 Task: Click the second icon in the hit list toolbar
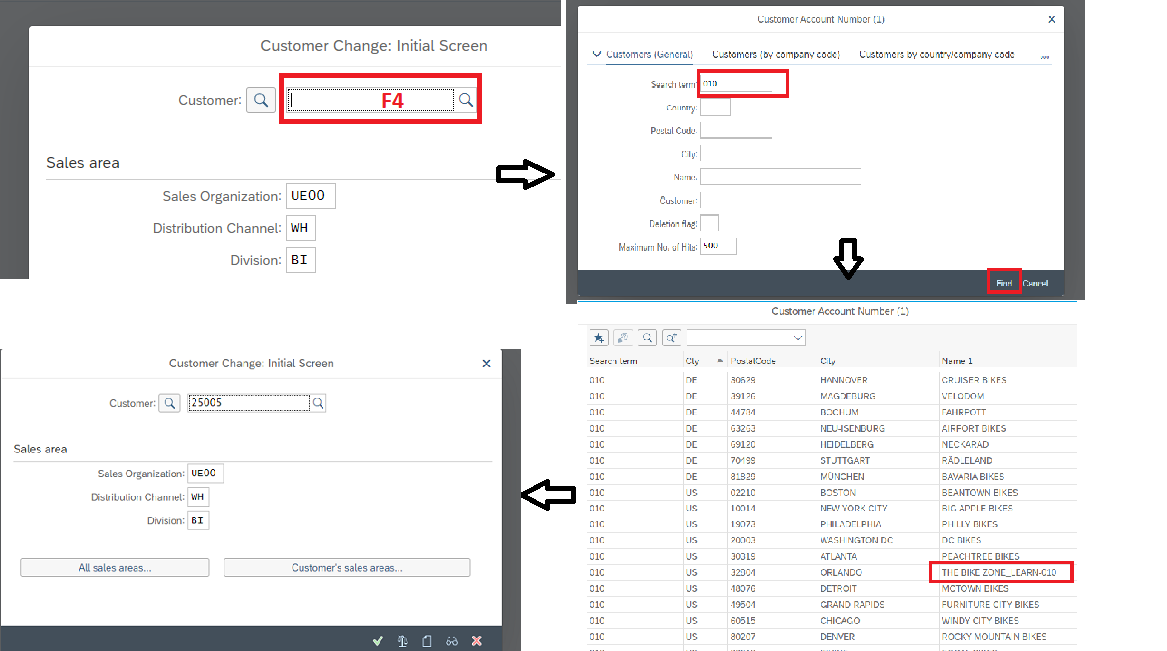coord(623,338)
